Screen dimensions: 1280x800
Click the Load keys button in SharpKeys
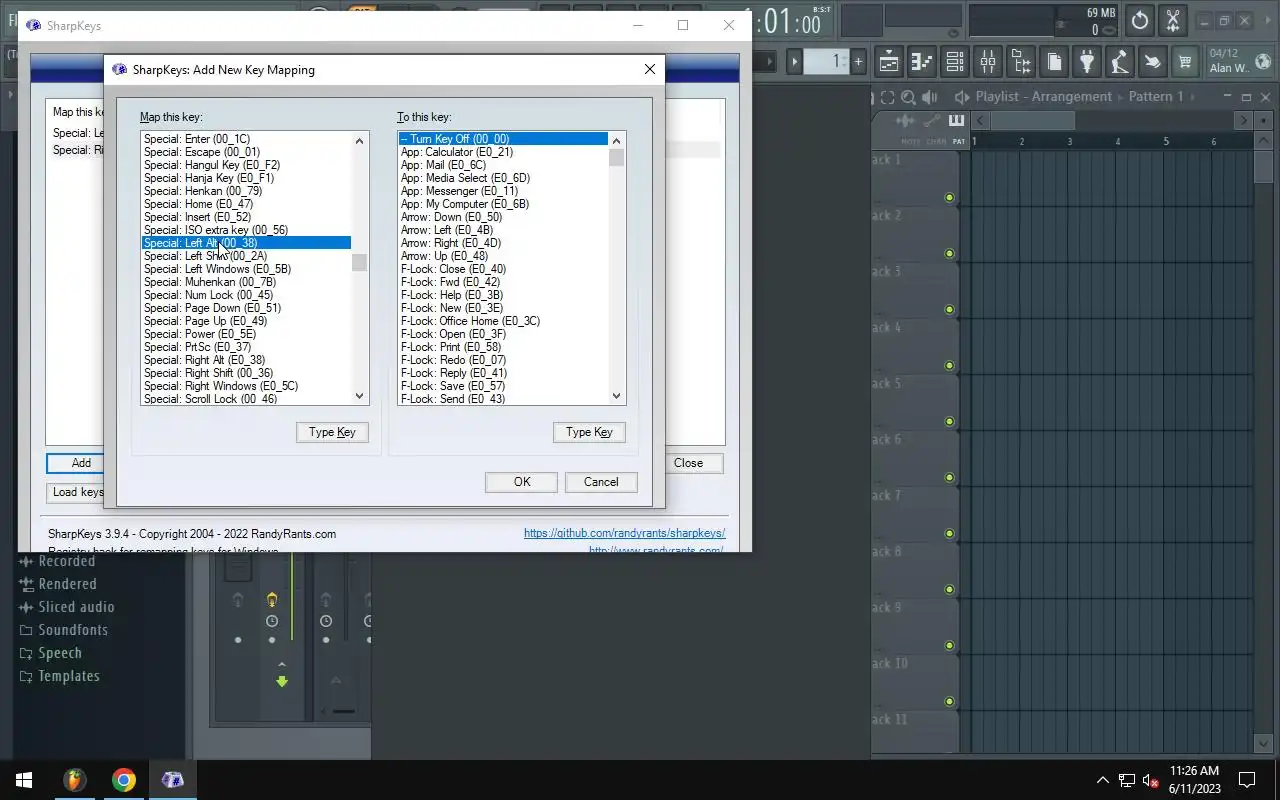[x=77, y=492]
